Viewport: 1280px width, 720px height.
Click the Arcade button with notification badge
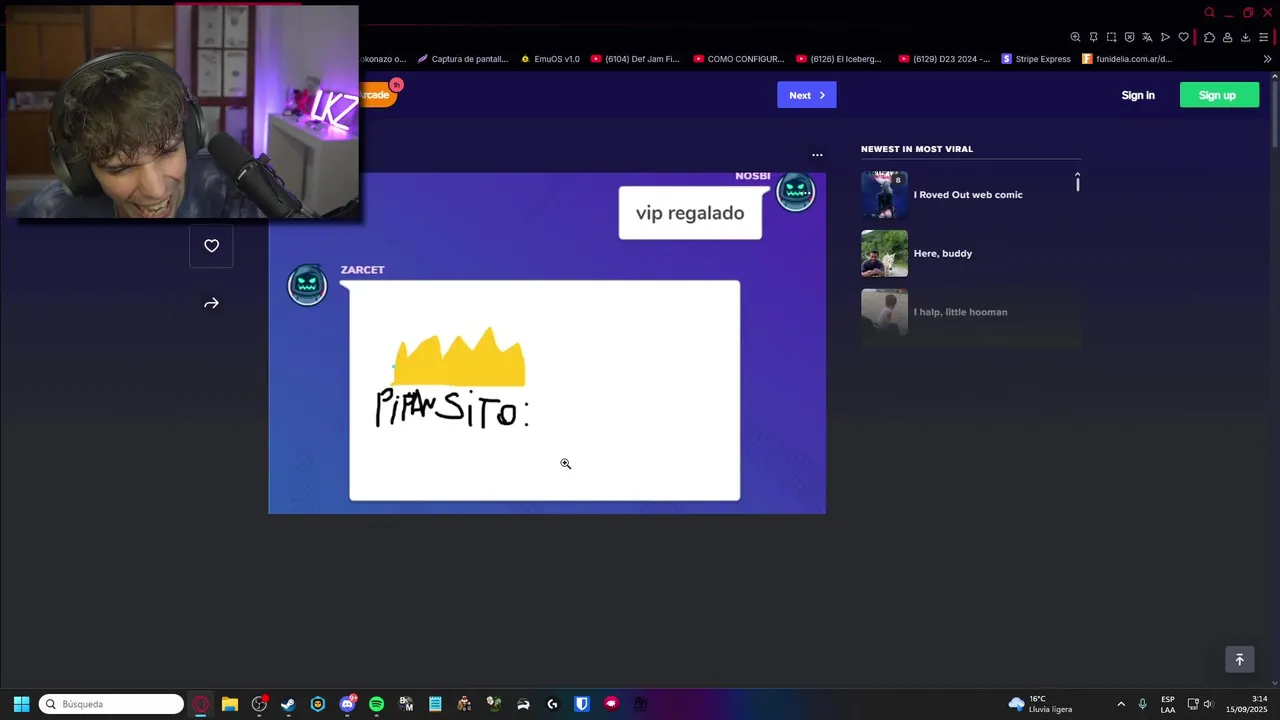click(x=381, y=94)
